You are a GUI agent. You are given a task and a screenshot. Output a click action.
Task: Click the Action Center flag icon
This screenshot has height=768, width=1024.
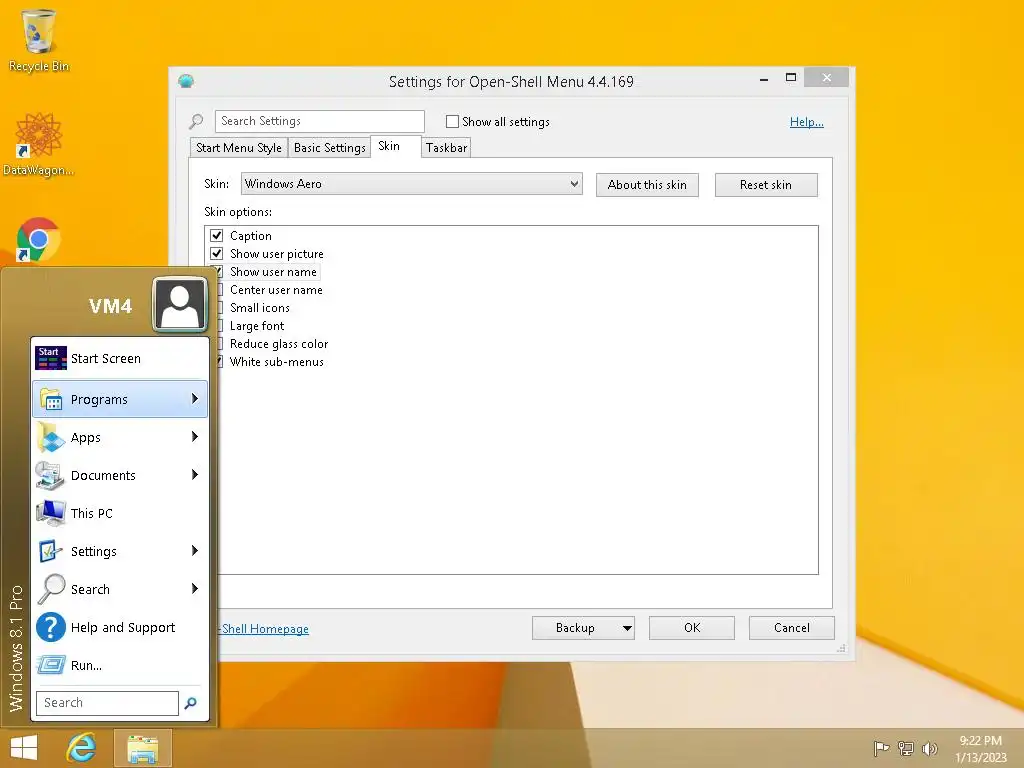point(881,748)
